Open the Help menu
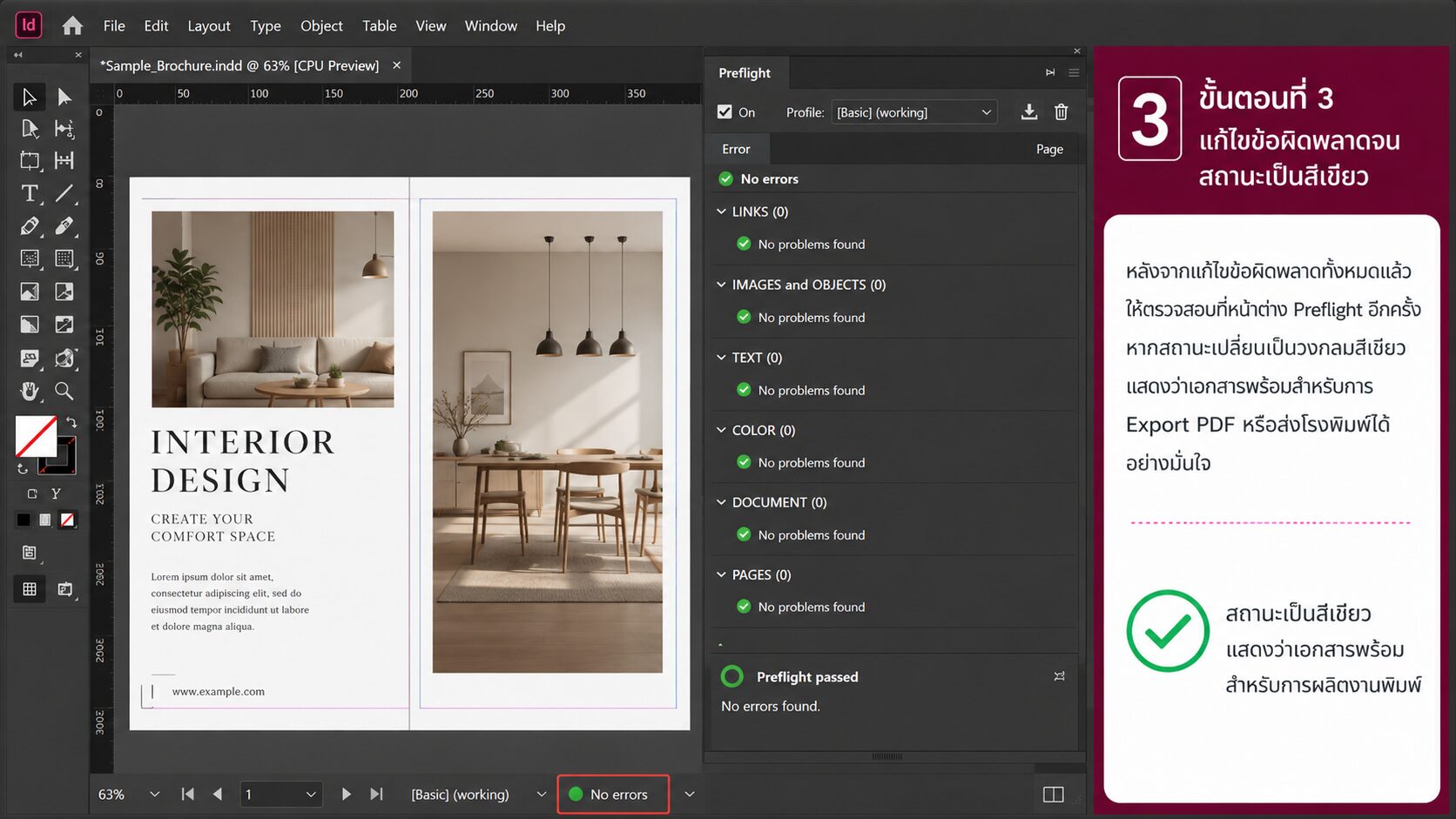The height and width of the screenshot is (819, 1456). click(x=550, y=26)
